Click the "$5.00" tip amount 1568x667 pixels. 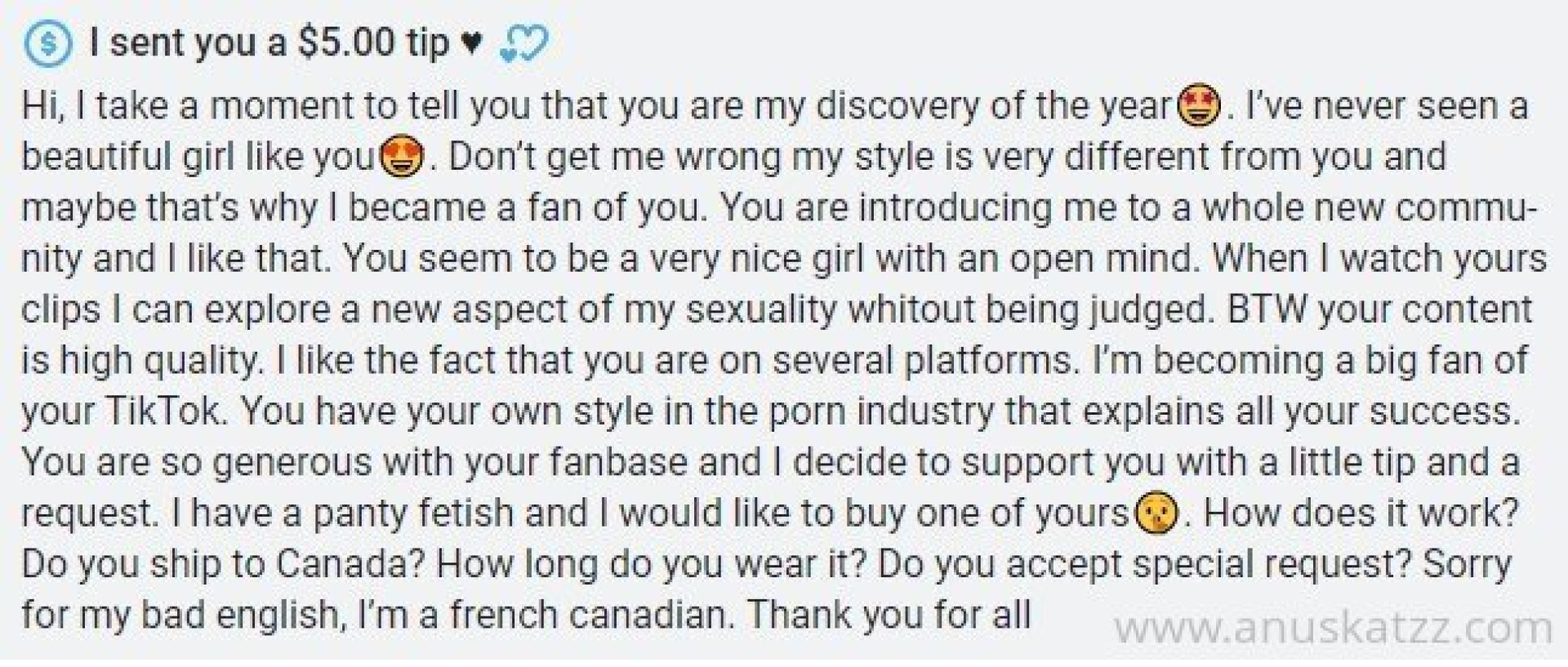coord(345,43)
